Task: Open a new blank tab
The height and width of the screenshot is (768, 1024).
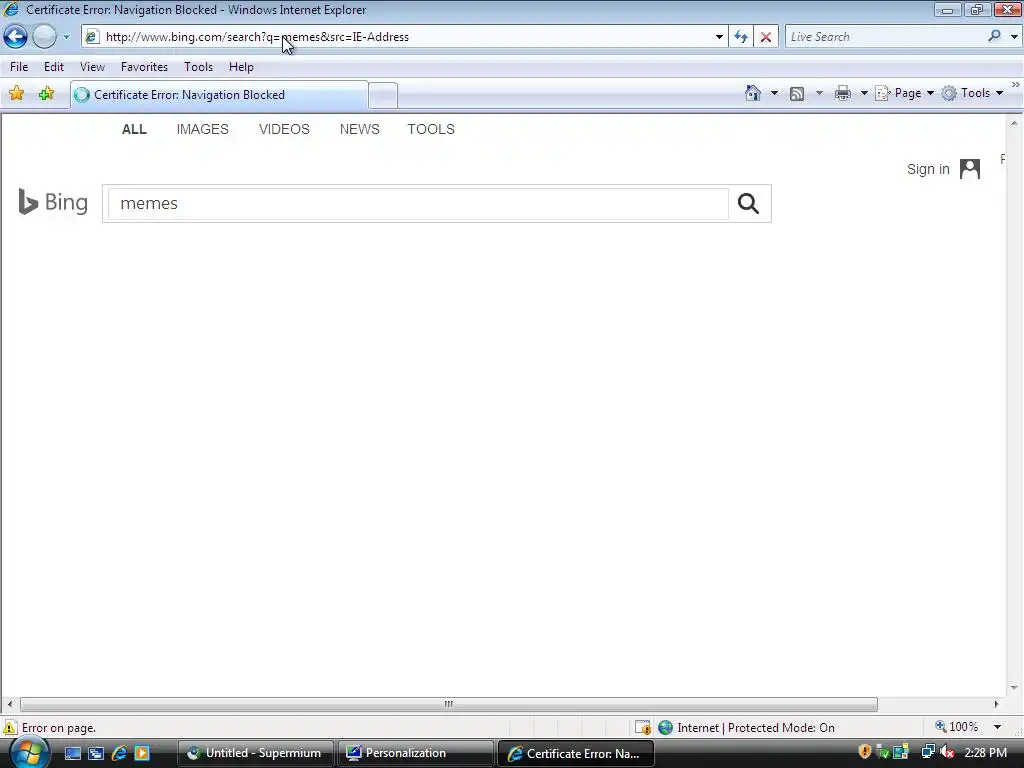Action: (383, 95)
